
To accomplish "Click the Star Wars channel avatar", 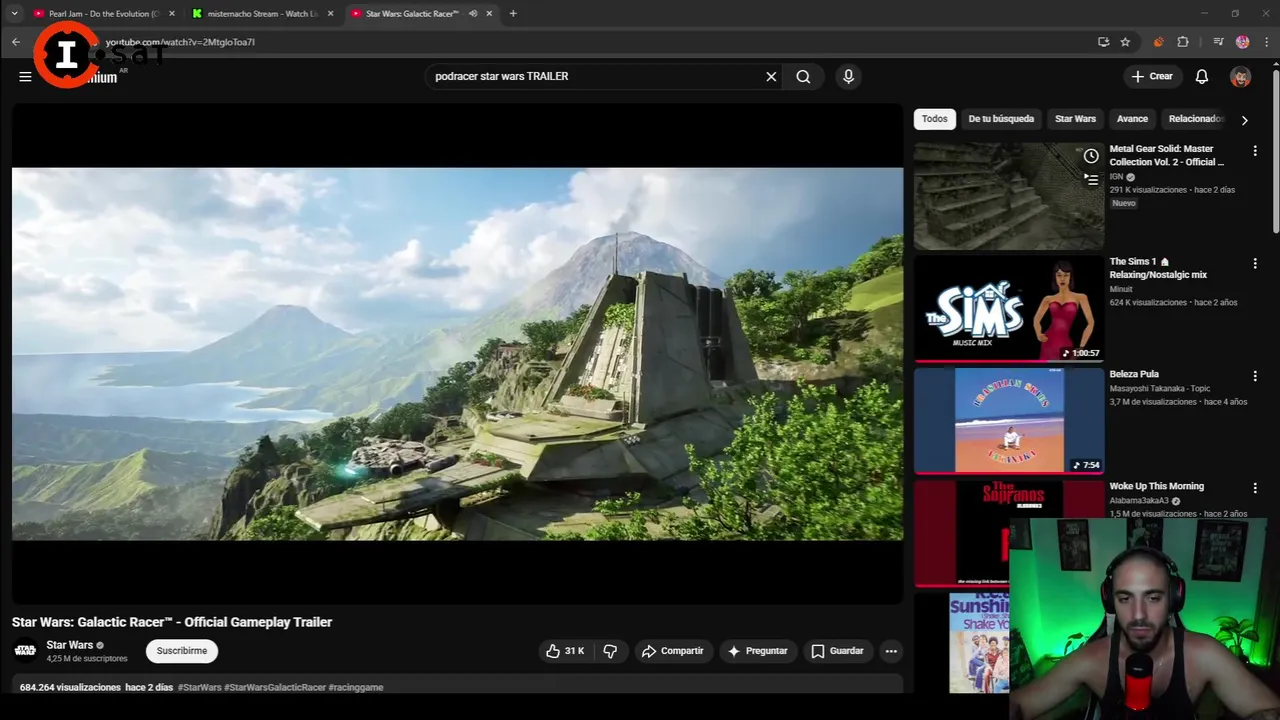I will [25, 651].
